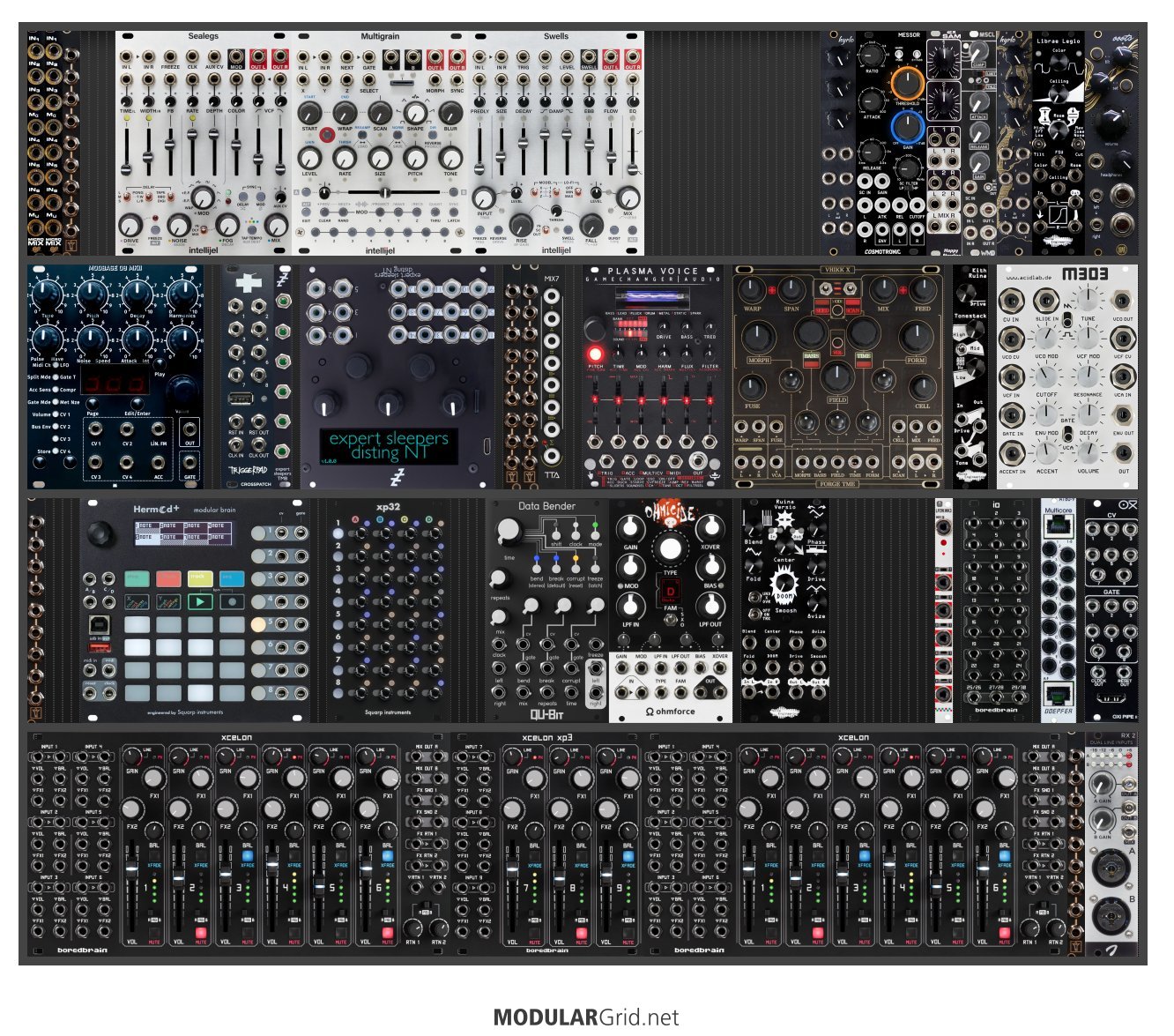Viewport: 1174px width, 1036px height.
Task: Mute channel 7 on the xcelon xp3
Action: (x=535, y=933)
